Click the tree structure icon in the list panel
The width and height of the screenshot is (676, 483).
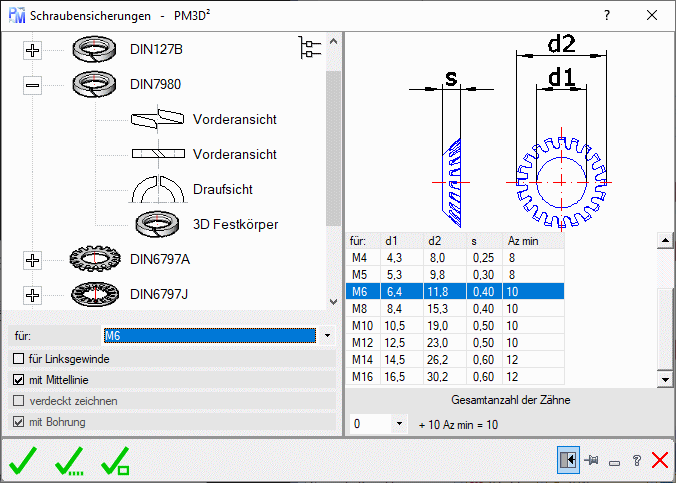click(311, 47)
